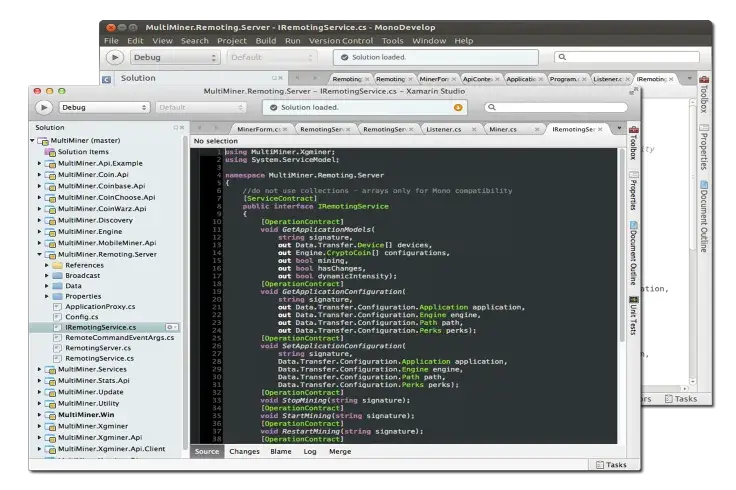The height and width of the screenshot is (490, 736).
Task: Open the Properties side pad in Xamarin Studio
Action: 633,191
